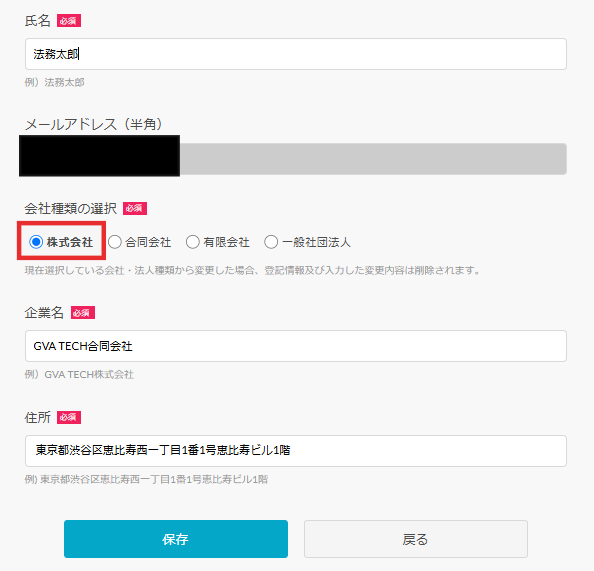Click the 氏名 name input field

click(295, 54)
